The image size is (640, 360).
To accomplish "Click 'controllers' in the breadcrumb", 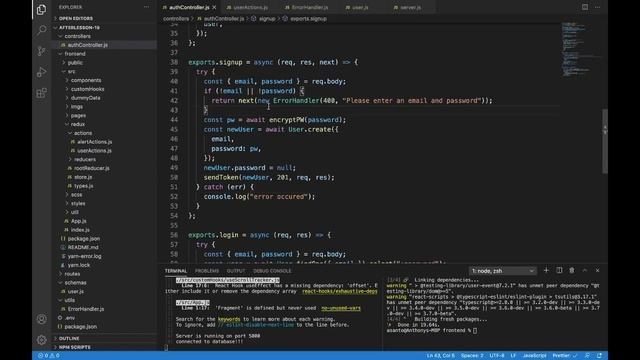I will [176, 19].
